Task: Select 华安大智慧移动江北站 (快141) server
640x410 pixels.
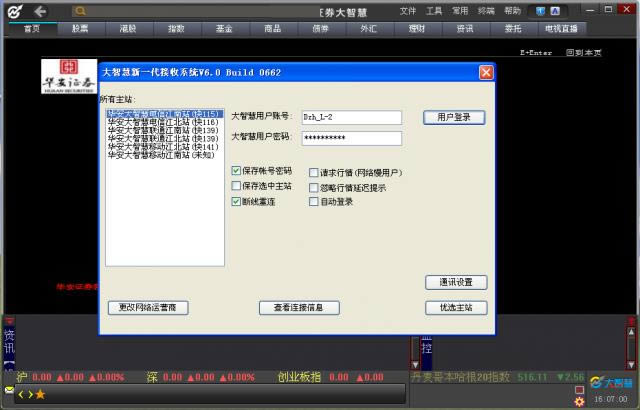Action: tap(164, 146)
